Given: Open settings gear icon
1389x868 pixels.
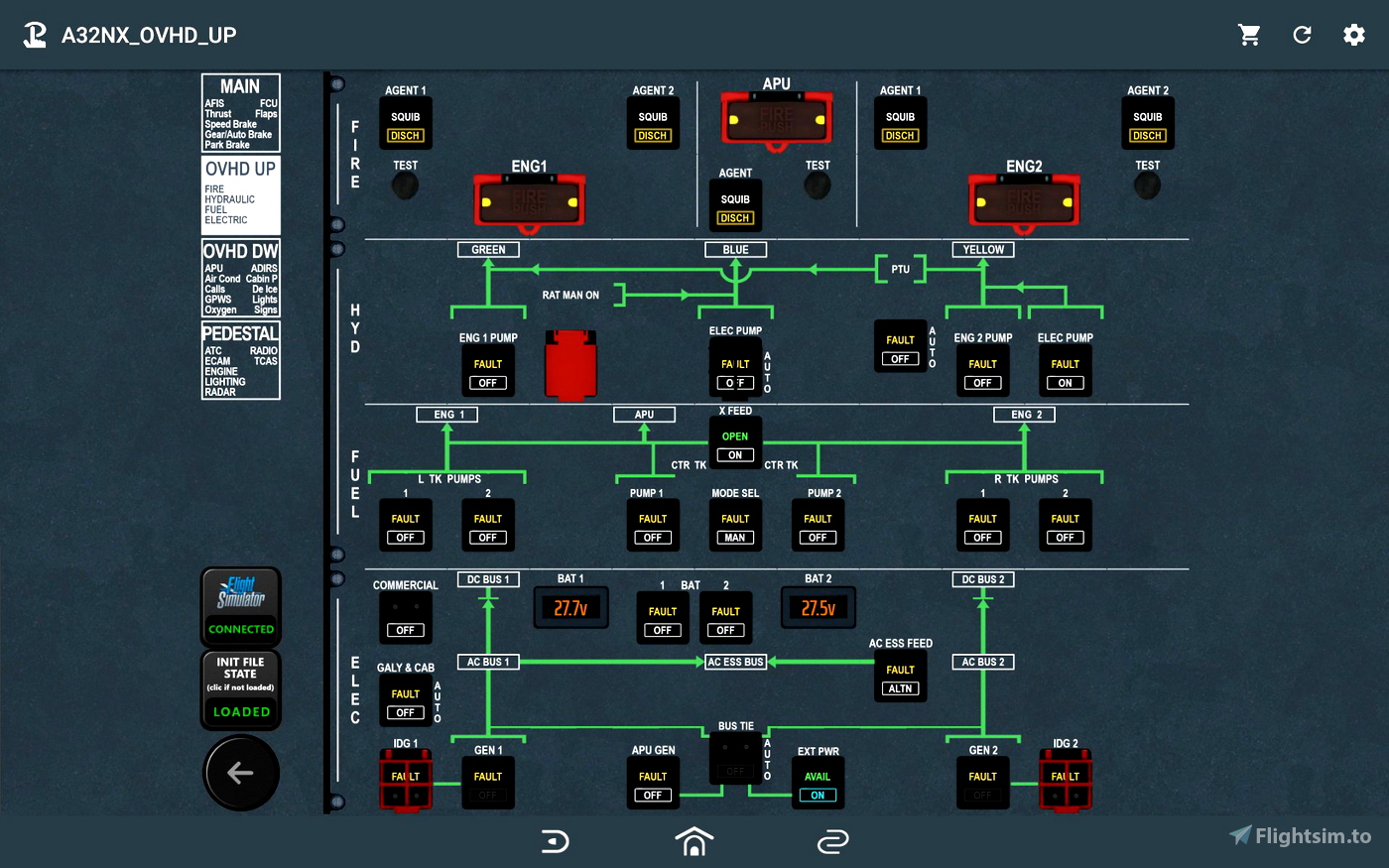Looking at the screenshot, I should (1354, 35).
